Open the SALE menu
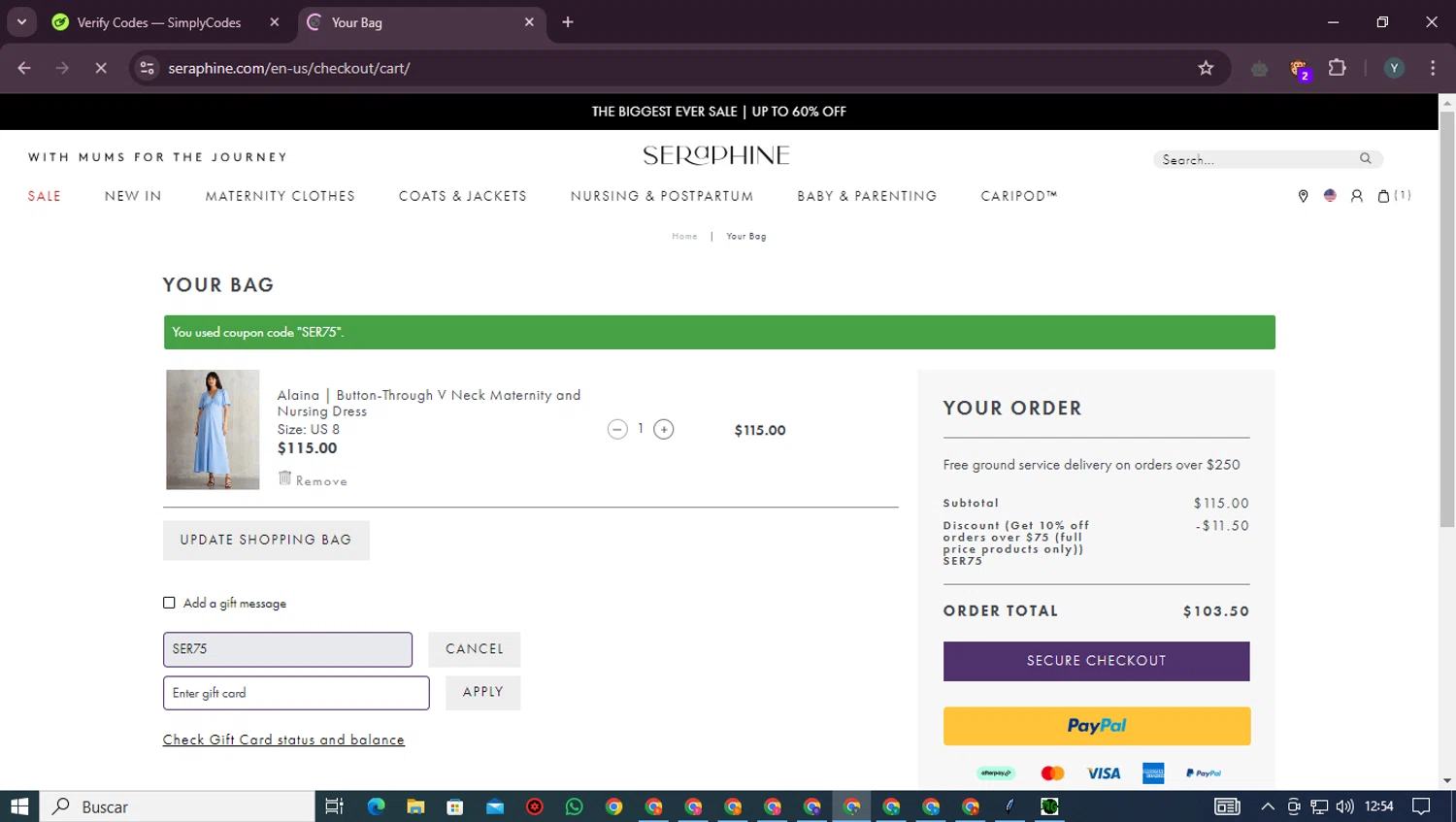The image size is (1456, 822). 45,196
